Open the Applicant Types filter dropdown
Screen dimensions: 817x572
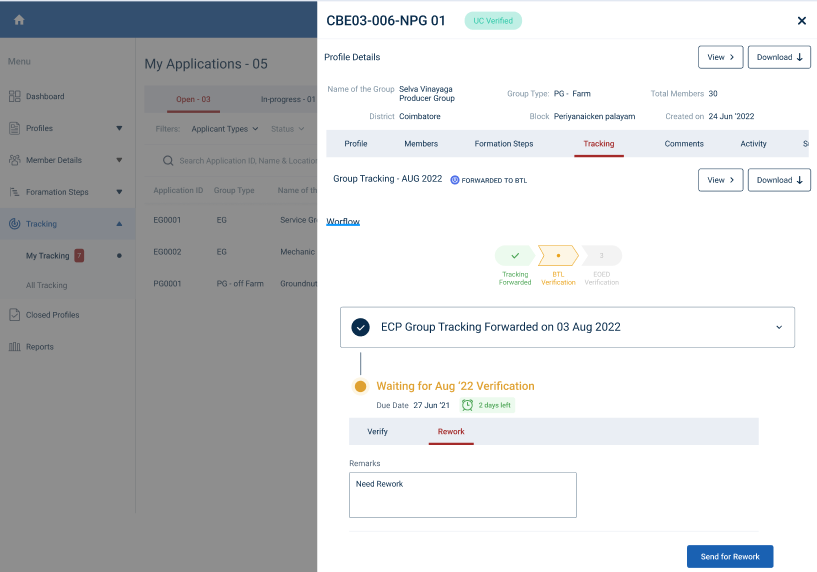225,129
